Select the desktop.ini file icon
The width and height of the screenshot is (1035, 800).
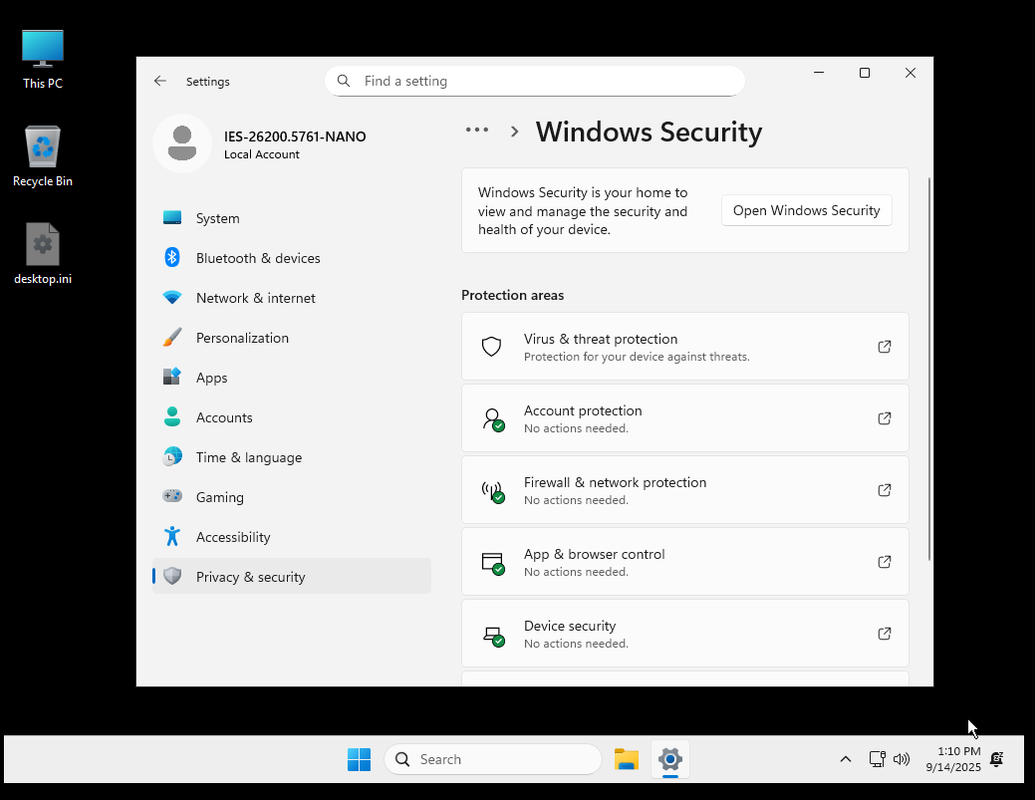click(43, 253)
